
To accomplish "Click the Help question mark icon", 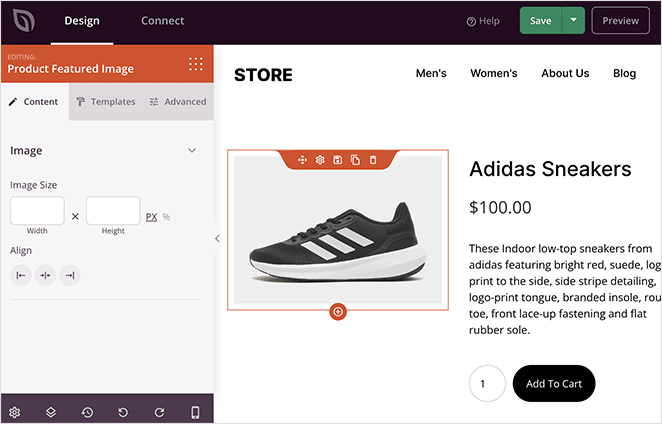I will pyautogui.click(x=471, y=22).
